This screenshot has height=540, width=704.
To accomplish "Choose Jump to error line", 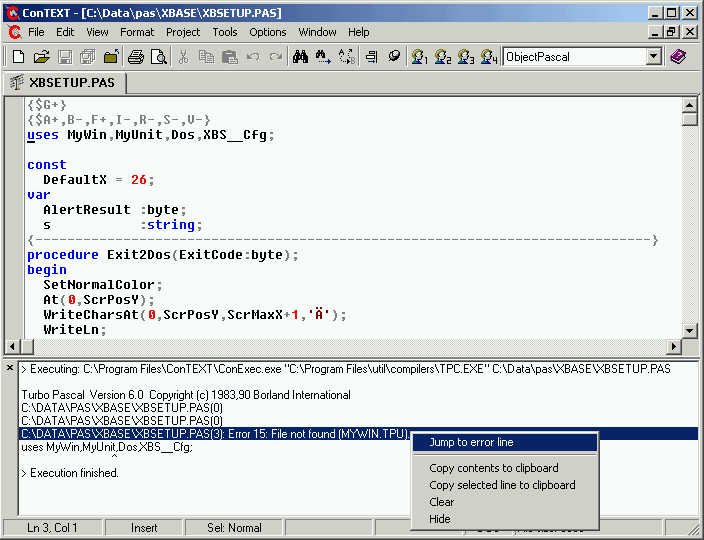I will click(505, 442).
